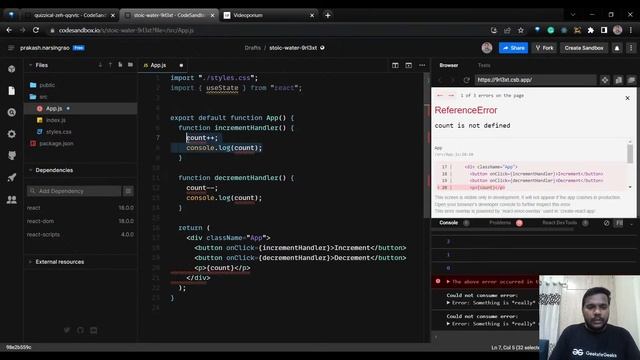
Task: Click the hamburger menu icon beside prakash.narsingrao
Action: (11, 48)
